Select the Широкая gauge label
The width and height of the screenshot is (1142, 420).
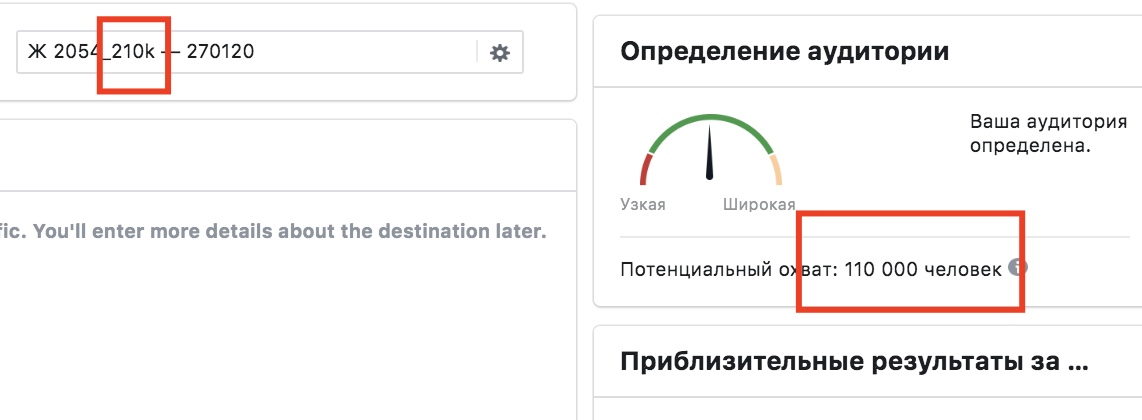759,204
